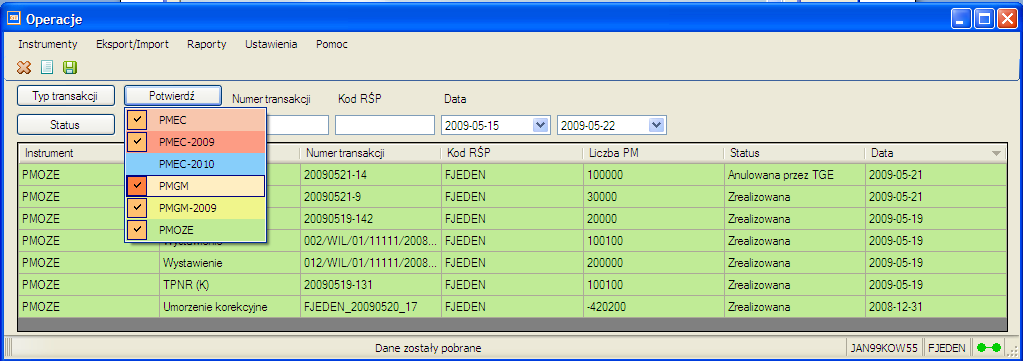Click the date cell 2008-12-31

936,306
